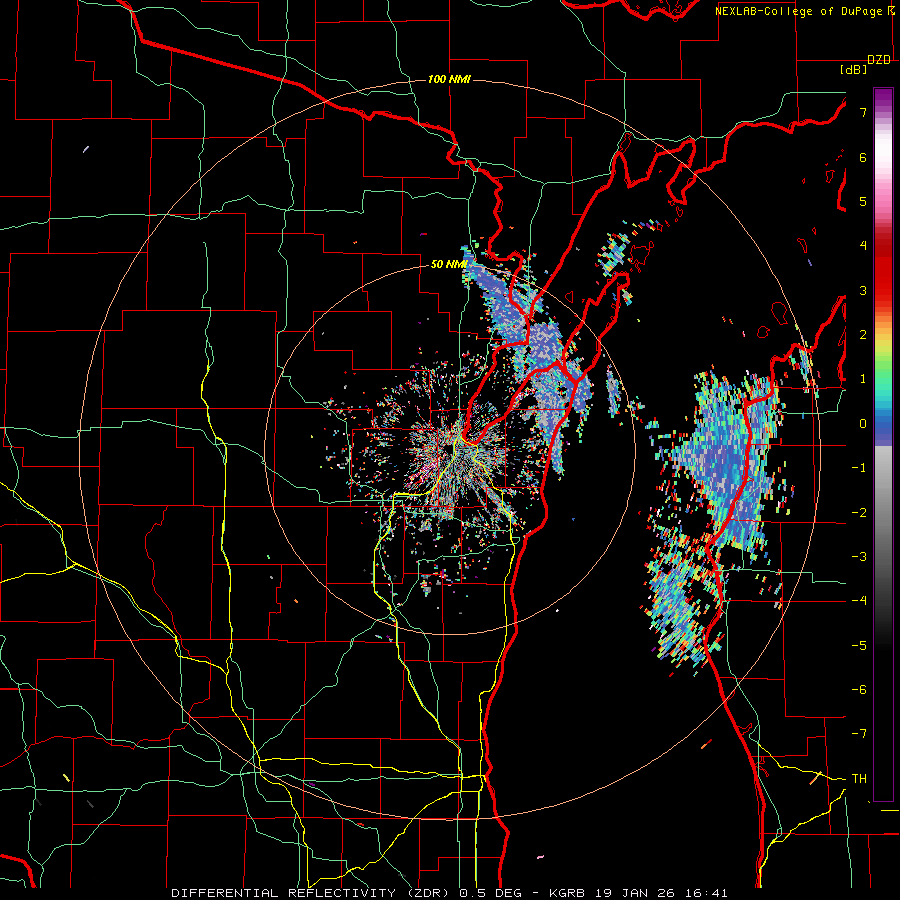This screenshot has width=900, height=900.
Task: Click the -1 value on color scale
Action: pyautogui.click(x=859, y=468)
